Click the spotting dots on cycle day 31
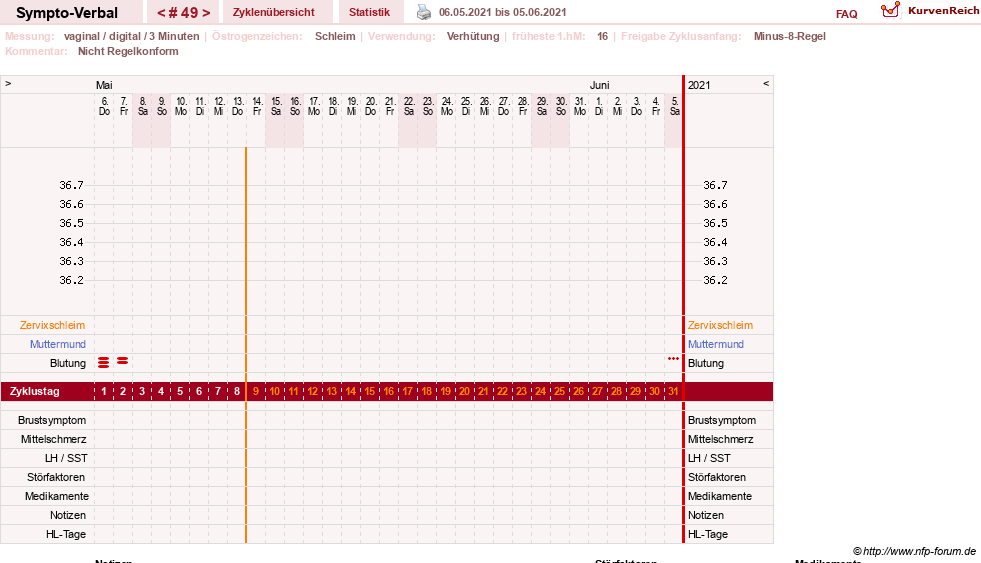Screen dimensions: 981x563 673,358
